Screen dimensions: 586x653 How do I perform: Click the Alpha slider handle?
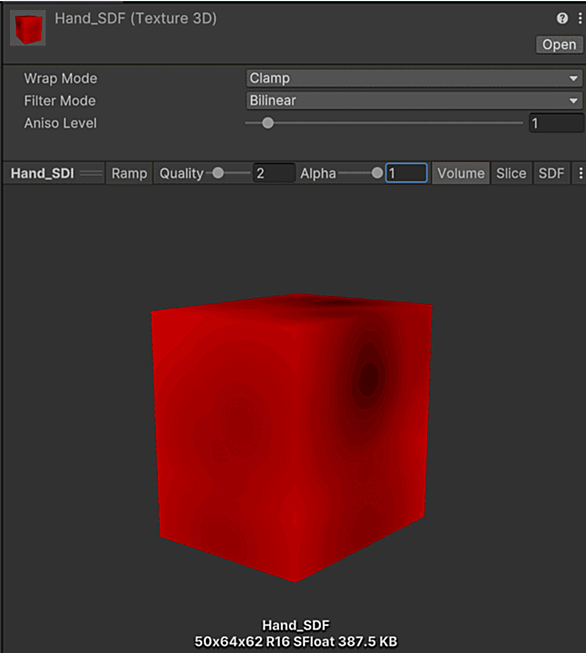377,173
